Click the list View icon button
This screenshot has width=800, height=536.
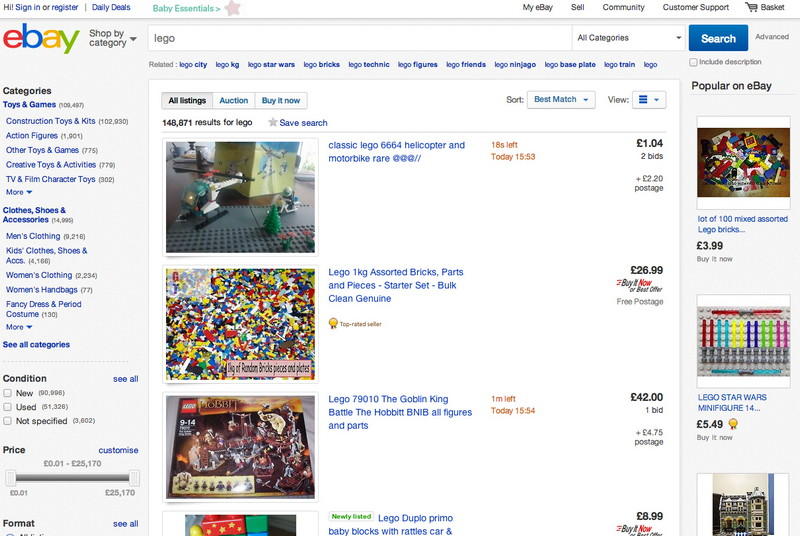click(x=648, y=99)
